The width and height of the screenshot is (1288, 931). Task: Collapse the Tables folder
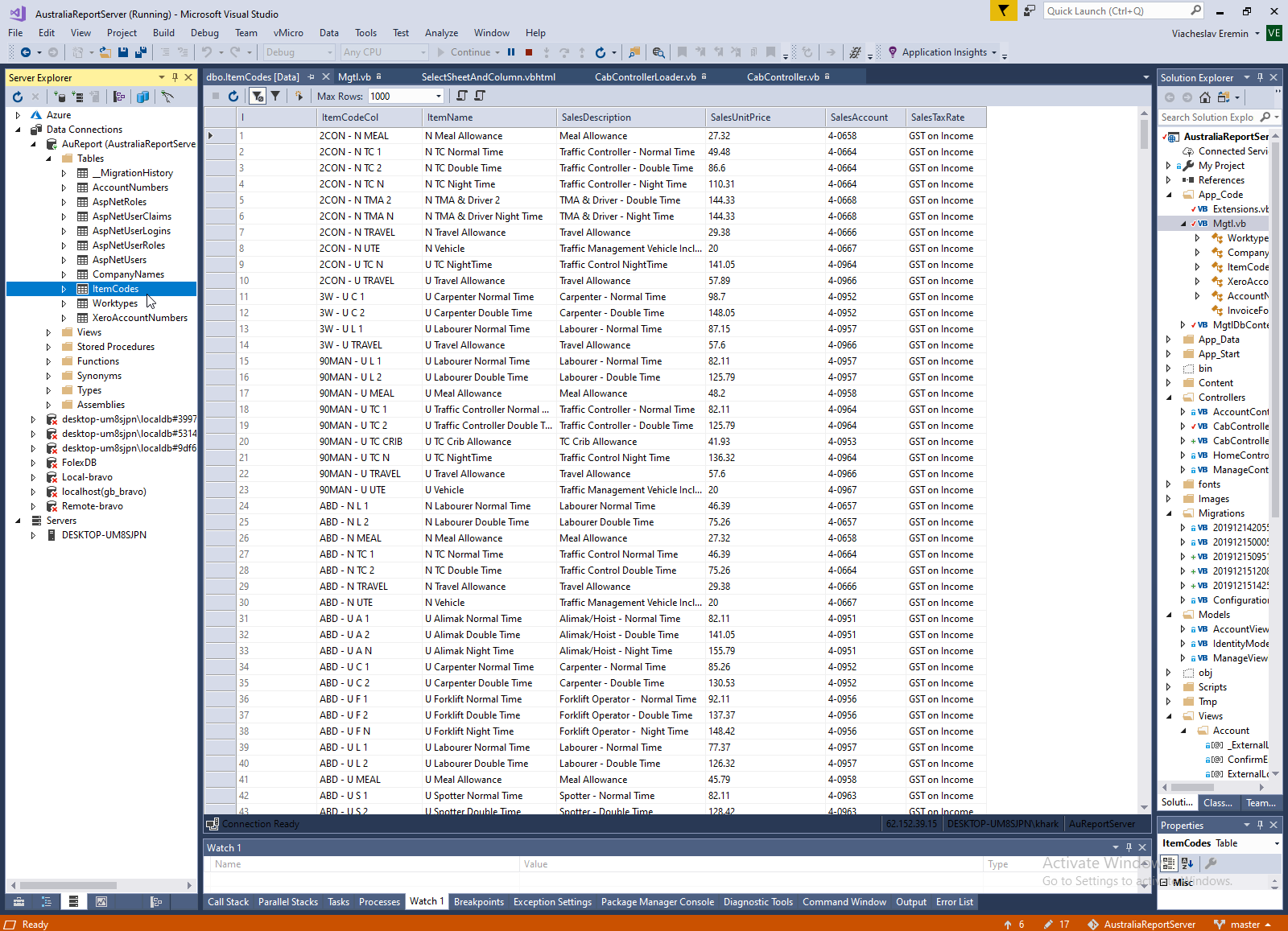48,159
